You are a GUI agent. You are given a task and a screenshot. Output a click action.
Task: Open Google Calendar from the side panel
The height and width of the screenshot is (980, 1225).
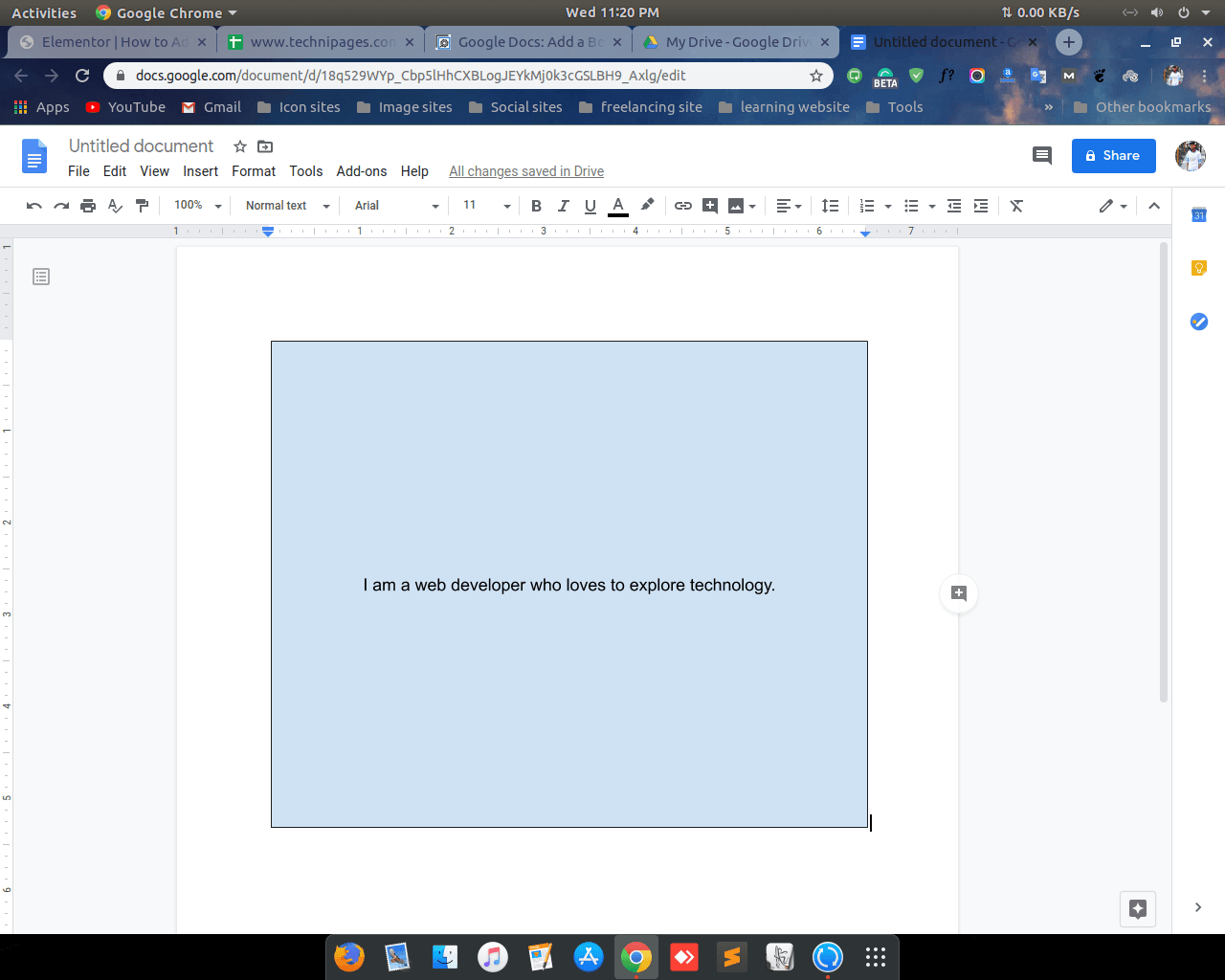[x=1198, y=215]
